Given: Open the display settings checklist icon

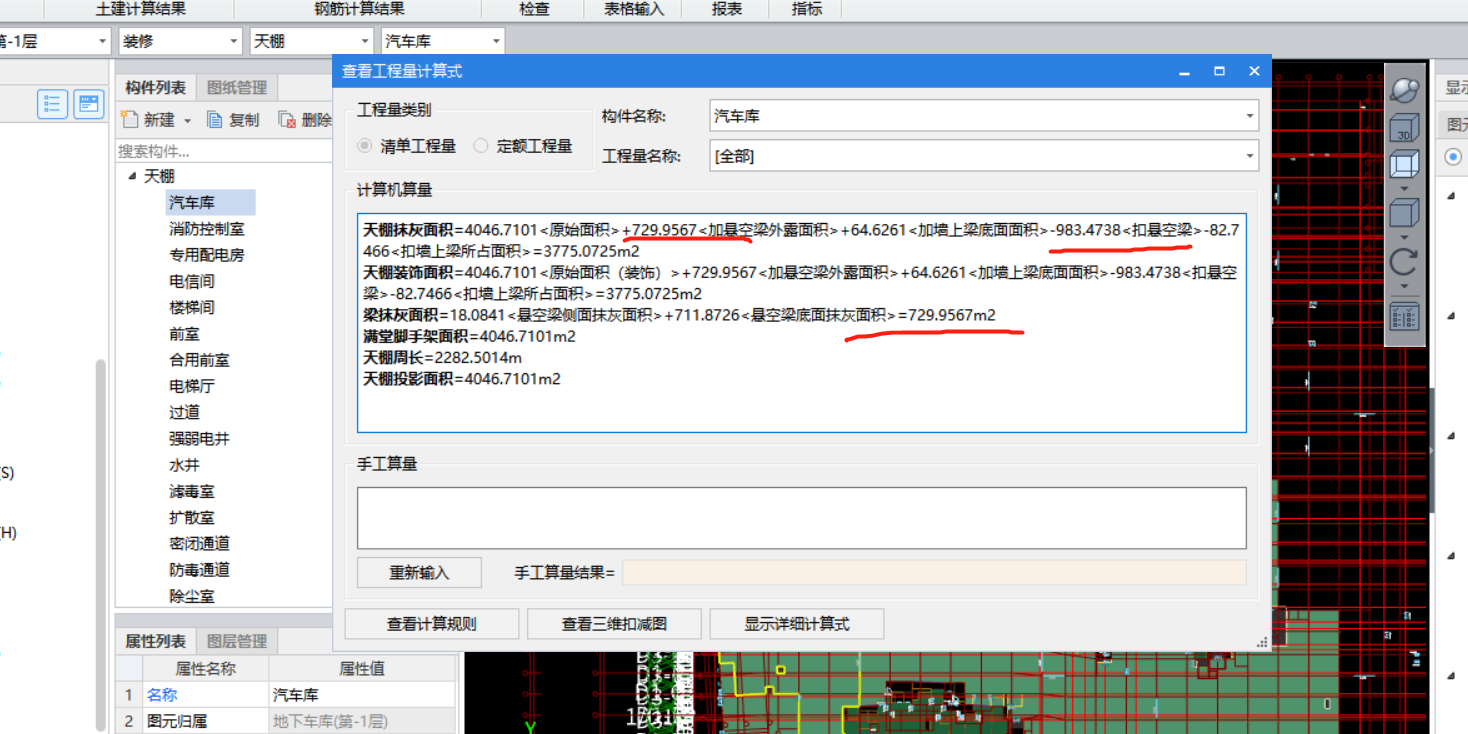Looking at the screenshot, I should [1404, 317].
